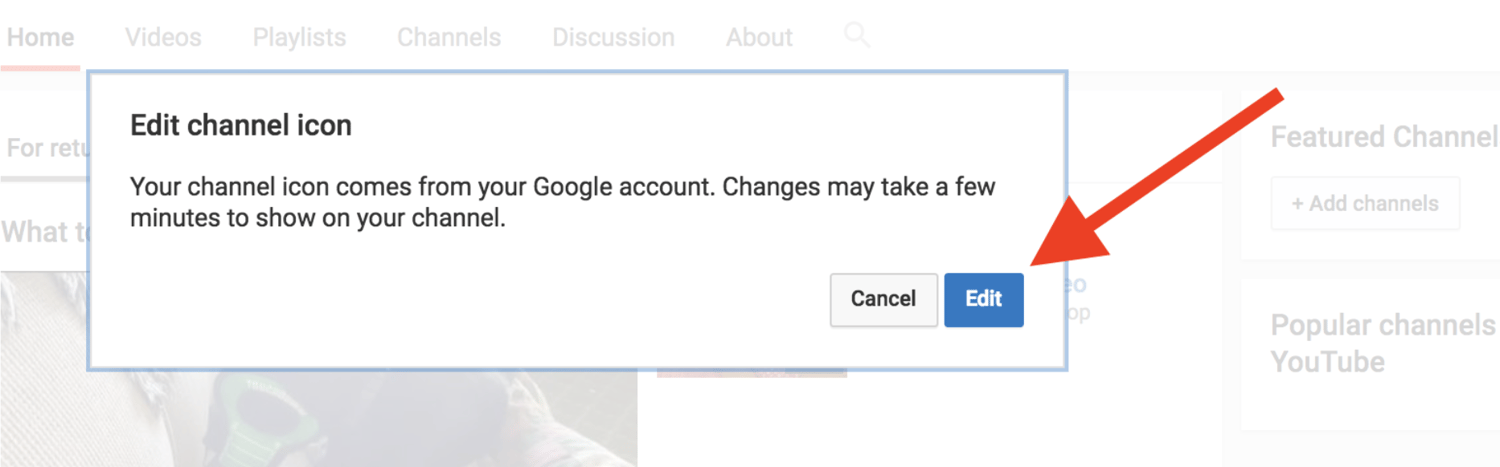Viewport: 1500px width, 467px height.
Task: Confirm with the blue Edit button
Action: [983, 299]
